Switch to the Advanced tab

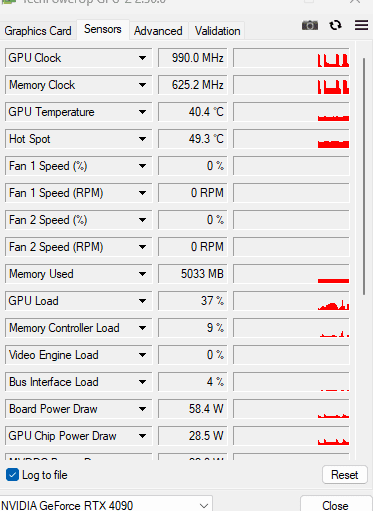[x=158, y=31]
